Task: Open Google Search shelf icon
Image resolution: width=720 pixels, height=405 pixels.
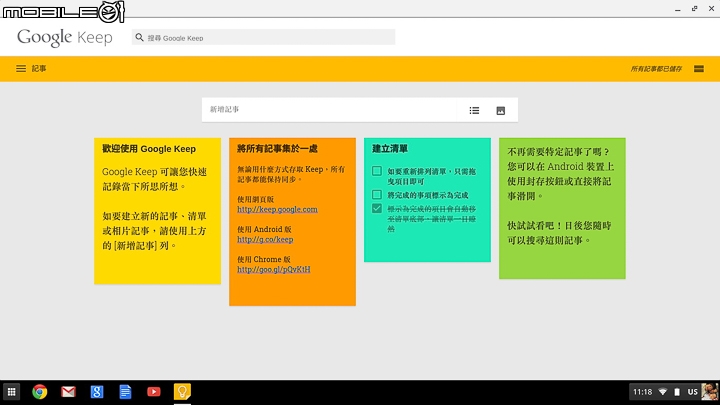Action: 97,392
